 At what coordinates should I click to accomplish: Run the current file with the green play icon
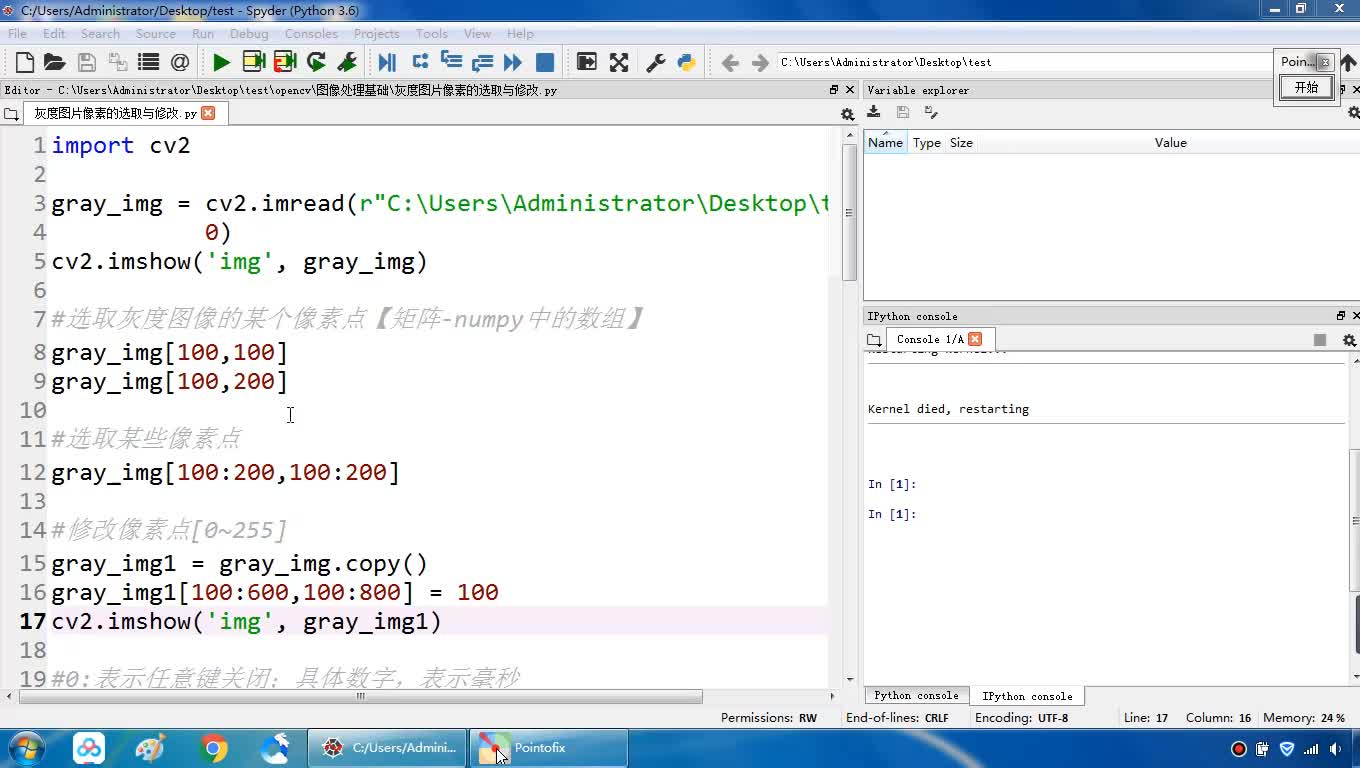pyautogui.click(x=221, y=63)
